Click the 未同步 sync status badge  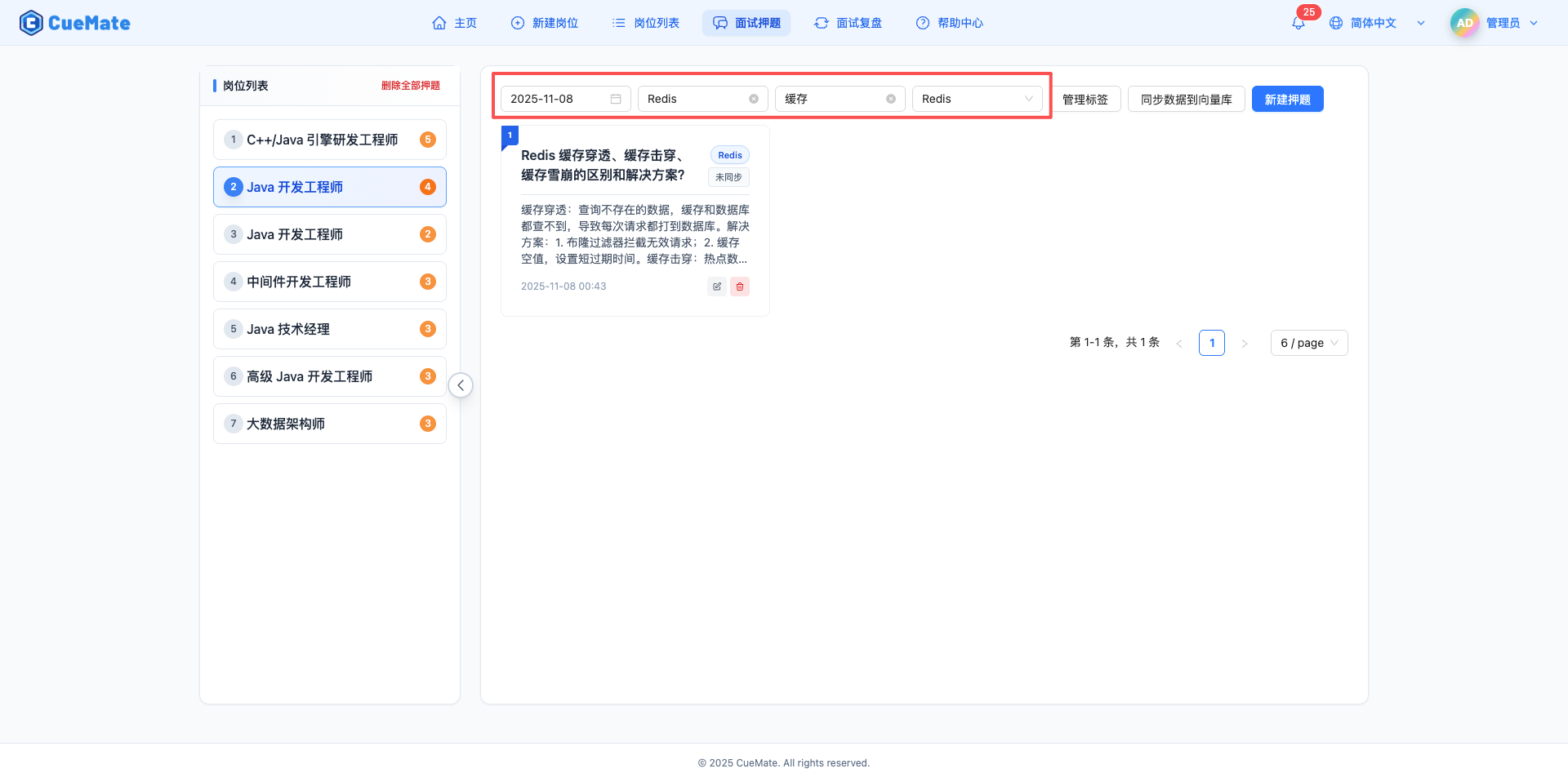pos(728,177)
